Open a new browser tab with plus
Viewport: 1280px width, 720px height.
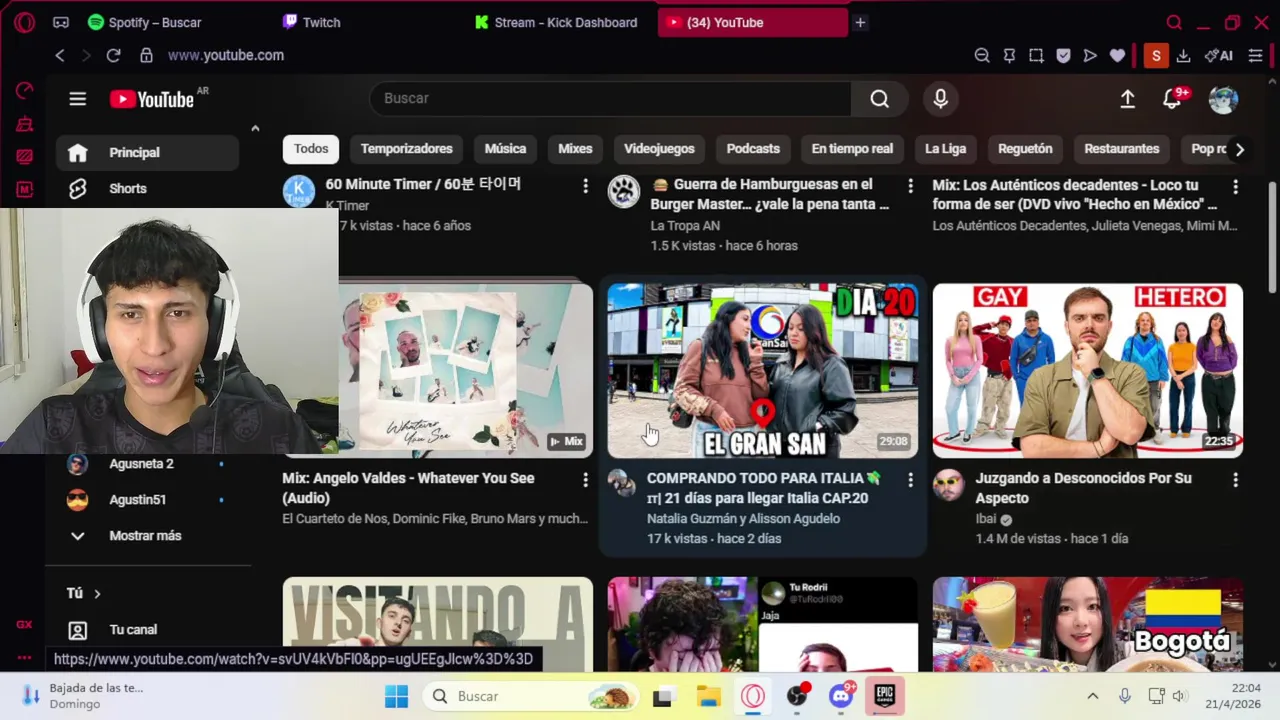[x=860, y=22]
